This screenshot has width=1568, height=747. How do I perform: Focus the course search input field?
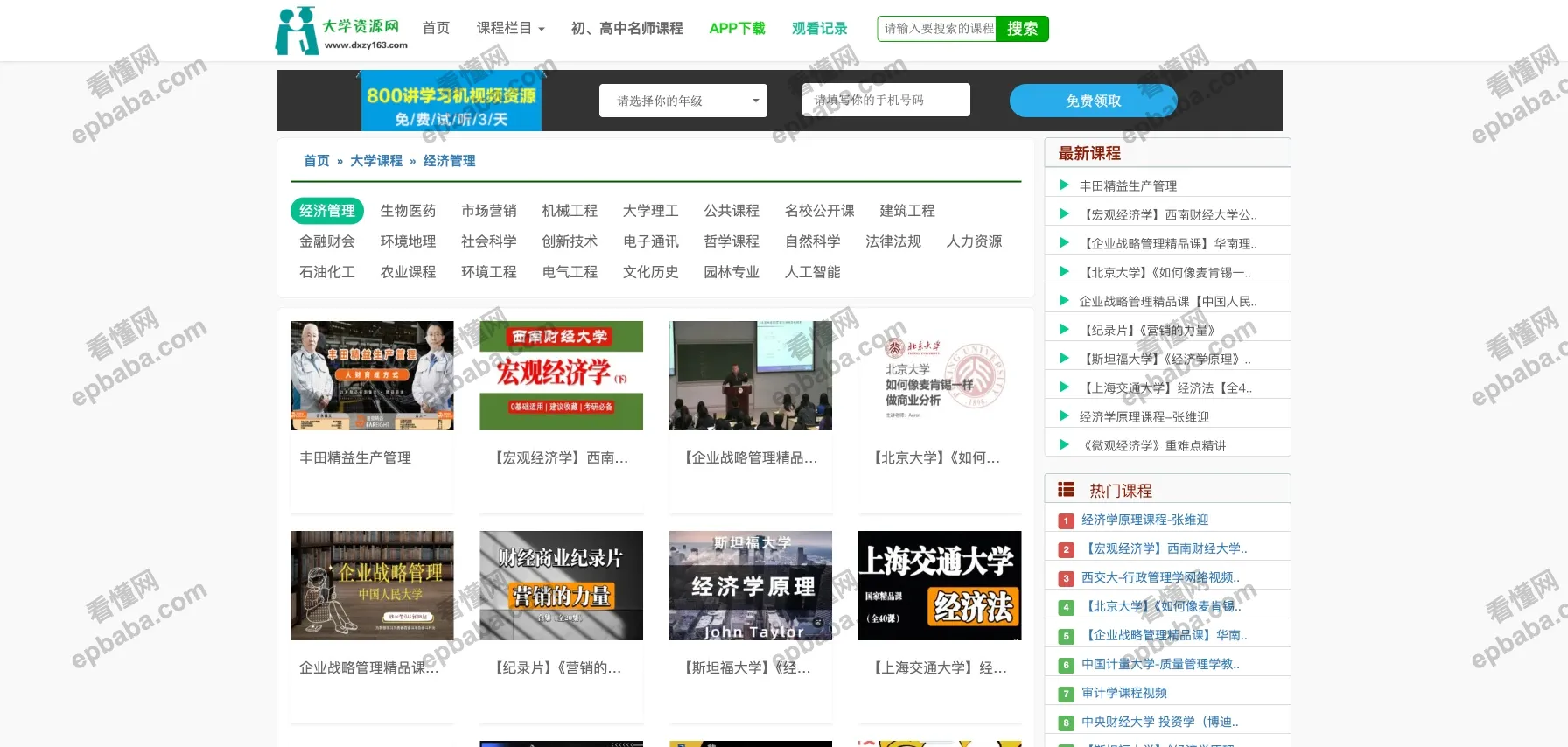(937, 29)
